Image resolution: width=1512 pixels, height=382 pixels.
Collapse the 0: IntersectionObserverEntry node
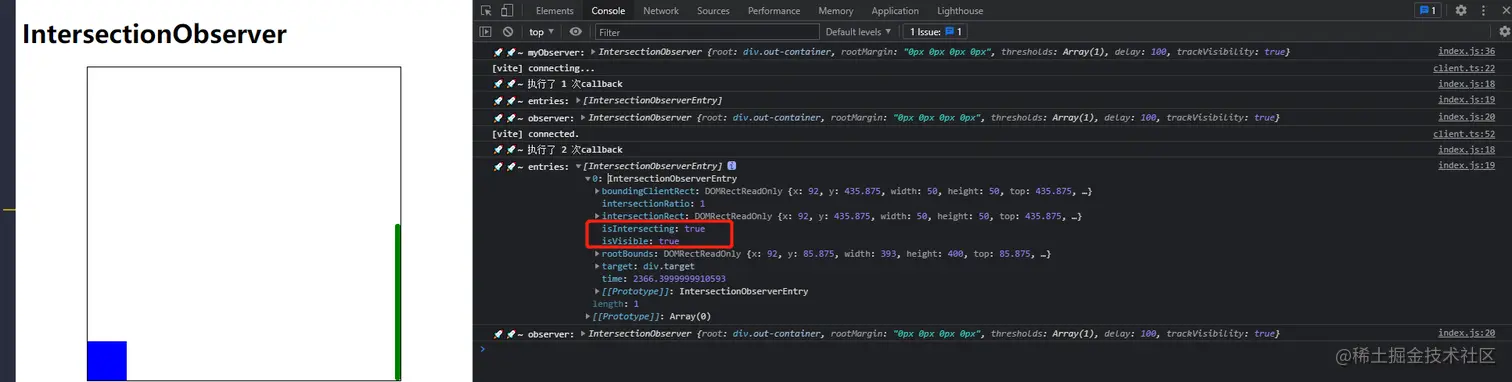coord(588,179)
